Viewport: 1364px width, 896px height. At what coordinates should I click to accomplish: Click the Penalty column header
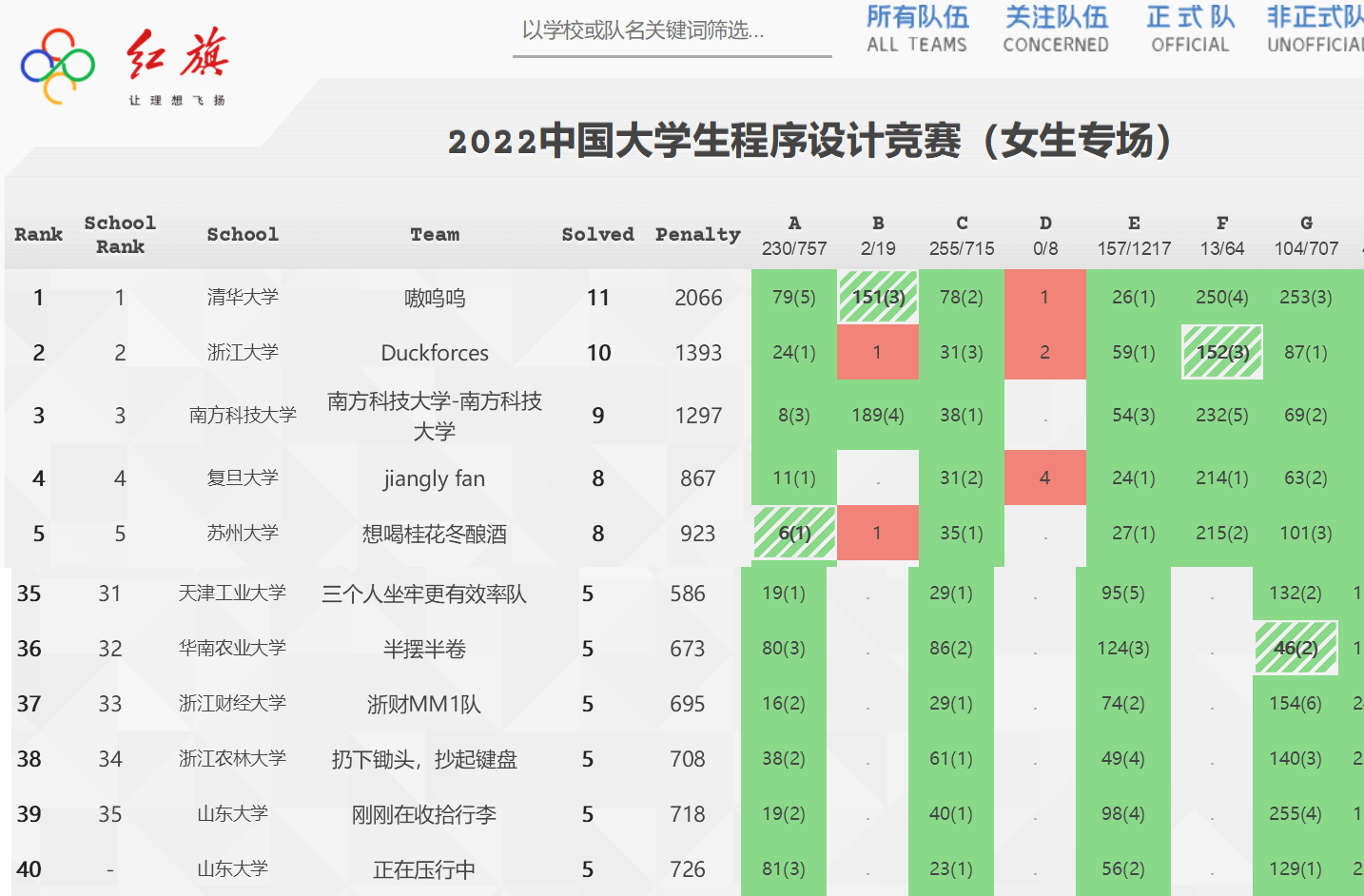[x=697, y=234]
